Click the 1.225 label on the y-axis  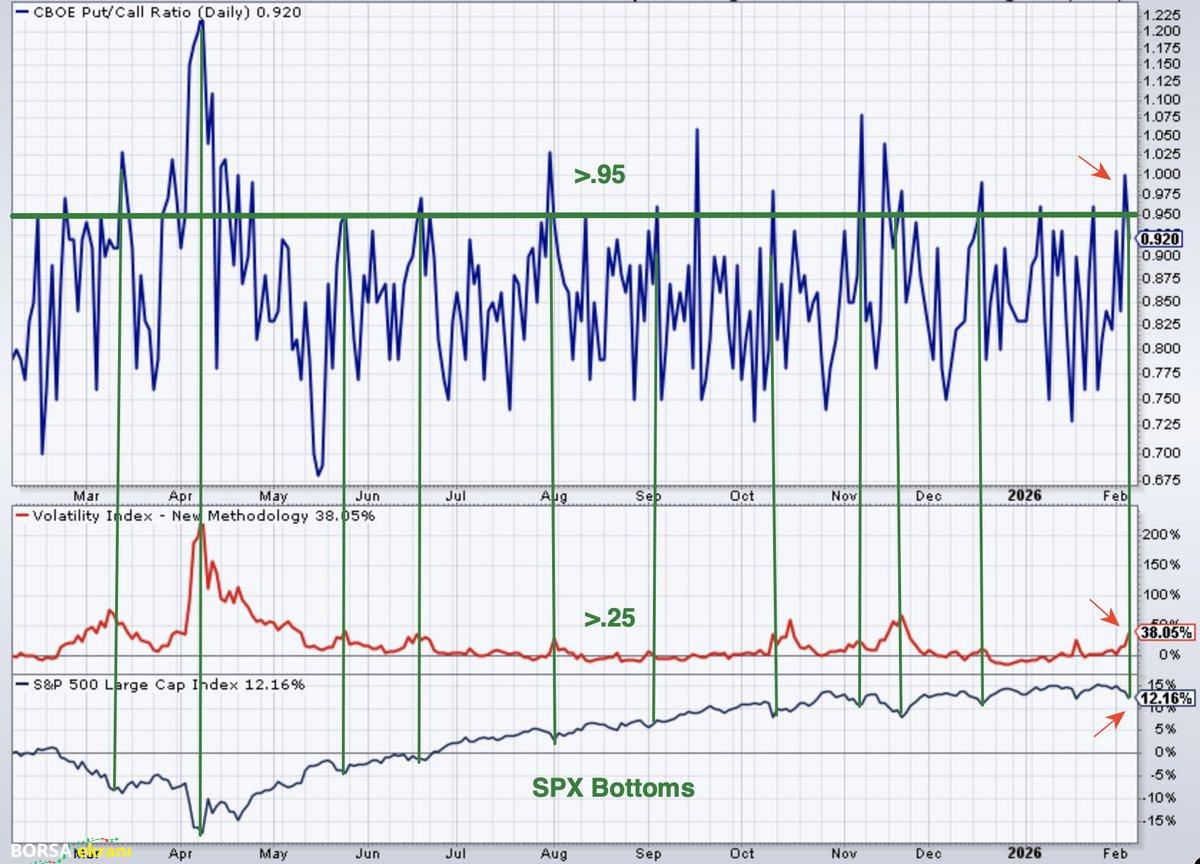click(1161, 15)
